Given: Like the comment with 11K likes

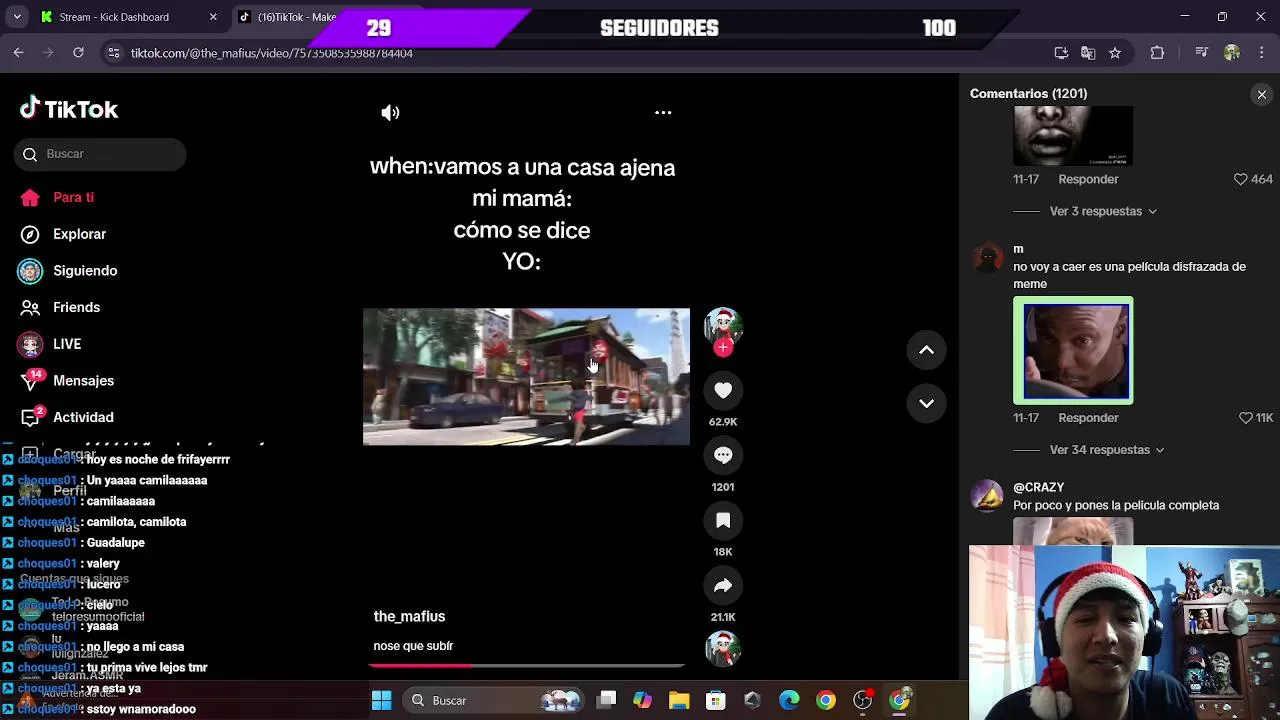Looking at the screenshot, I should (x=1246, y=418).
